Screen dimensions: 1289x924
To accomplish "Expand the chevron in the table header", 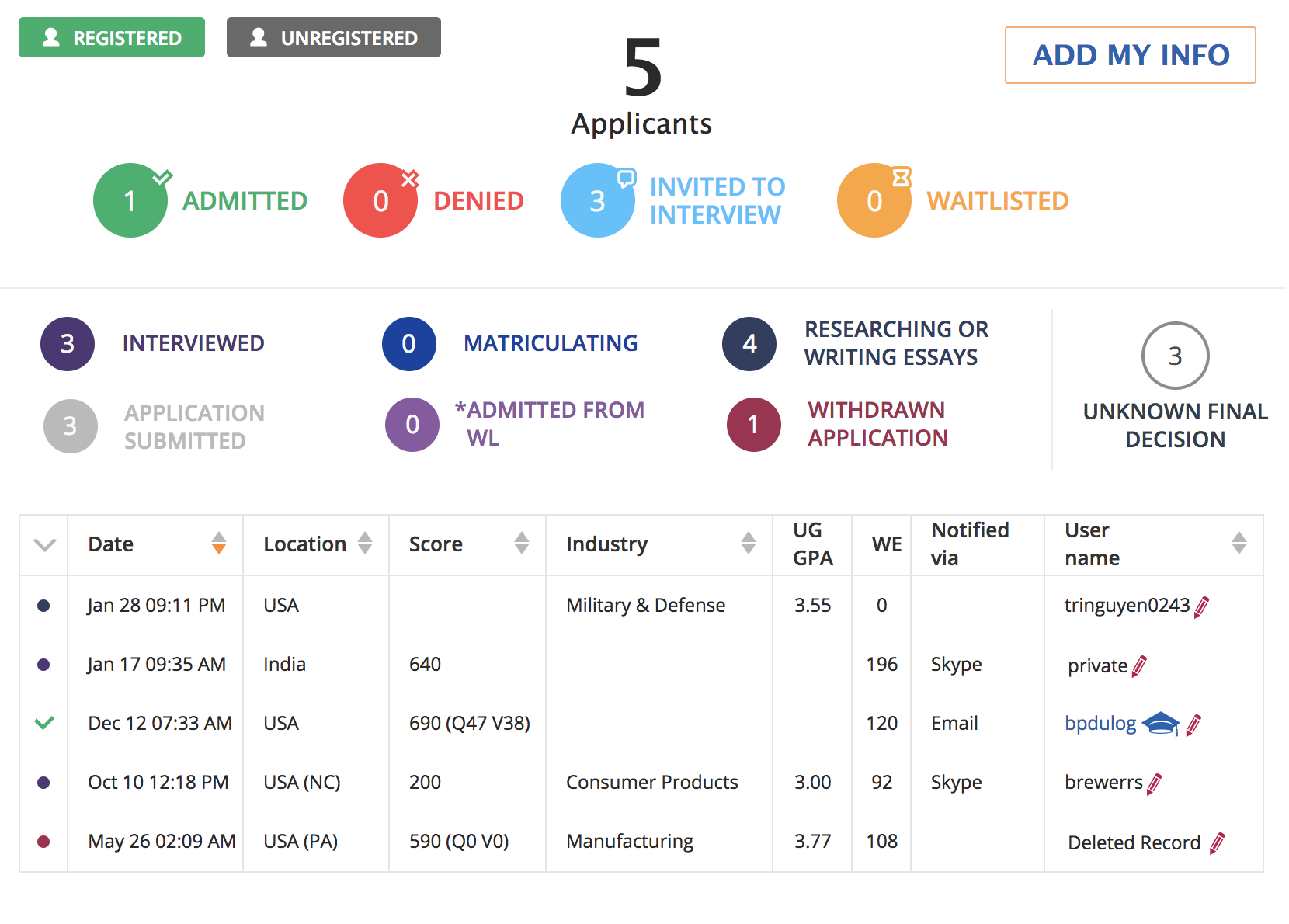I will click(45, 544).
